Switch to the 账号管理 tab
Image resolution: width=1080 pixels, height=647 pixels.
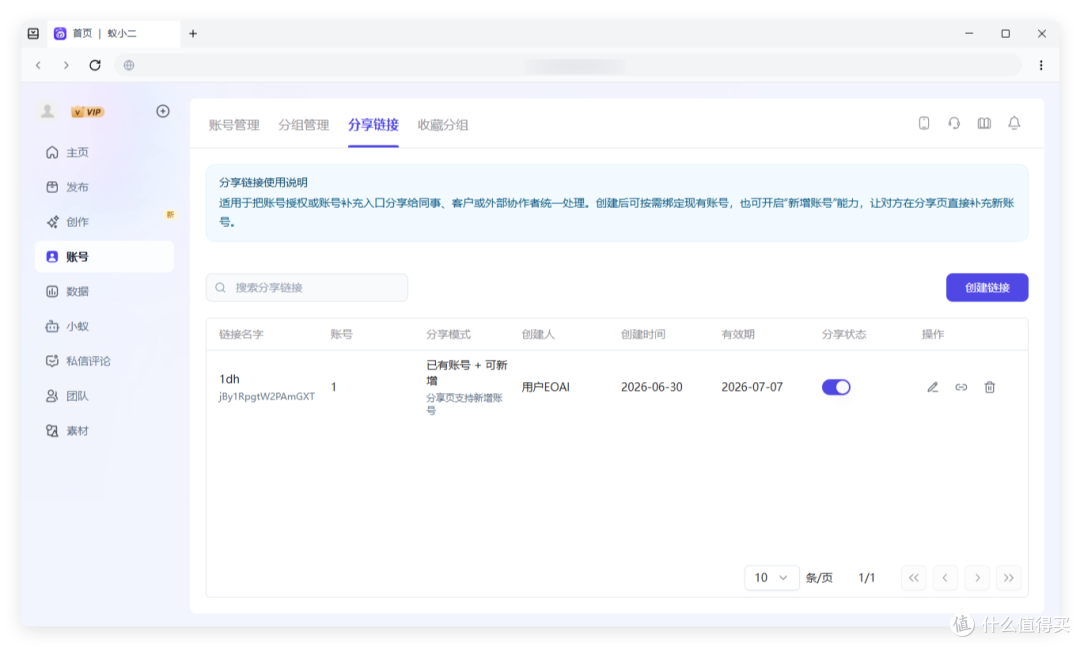(x=234, y=125)
